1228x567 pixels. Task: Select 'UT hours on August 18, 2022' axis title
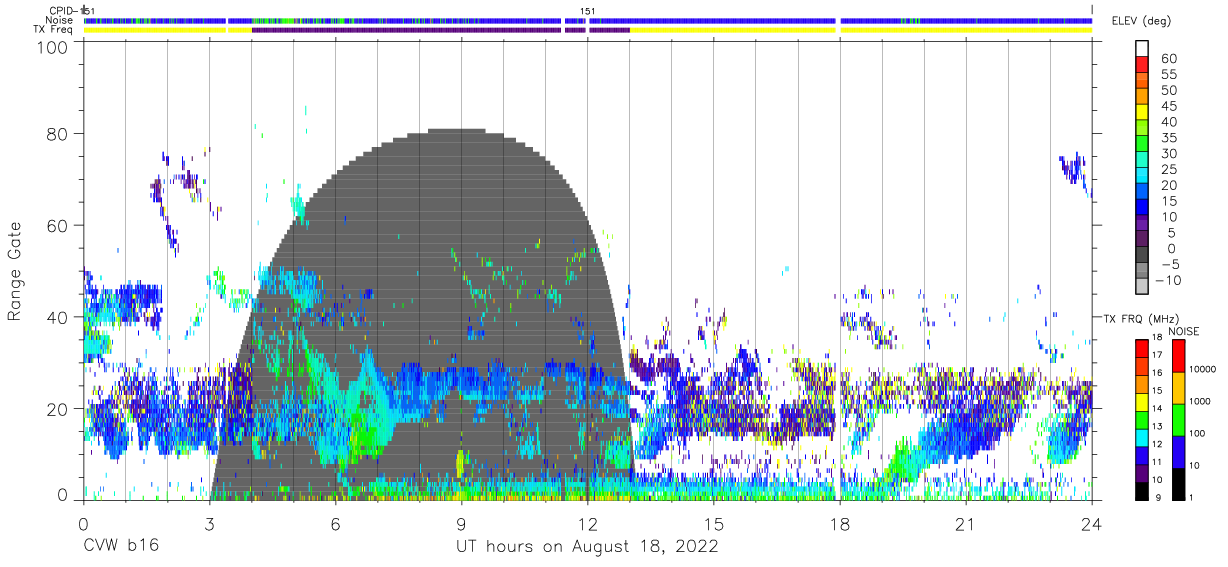587,546
